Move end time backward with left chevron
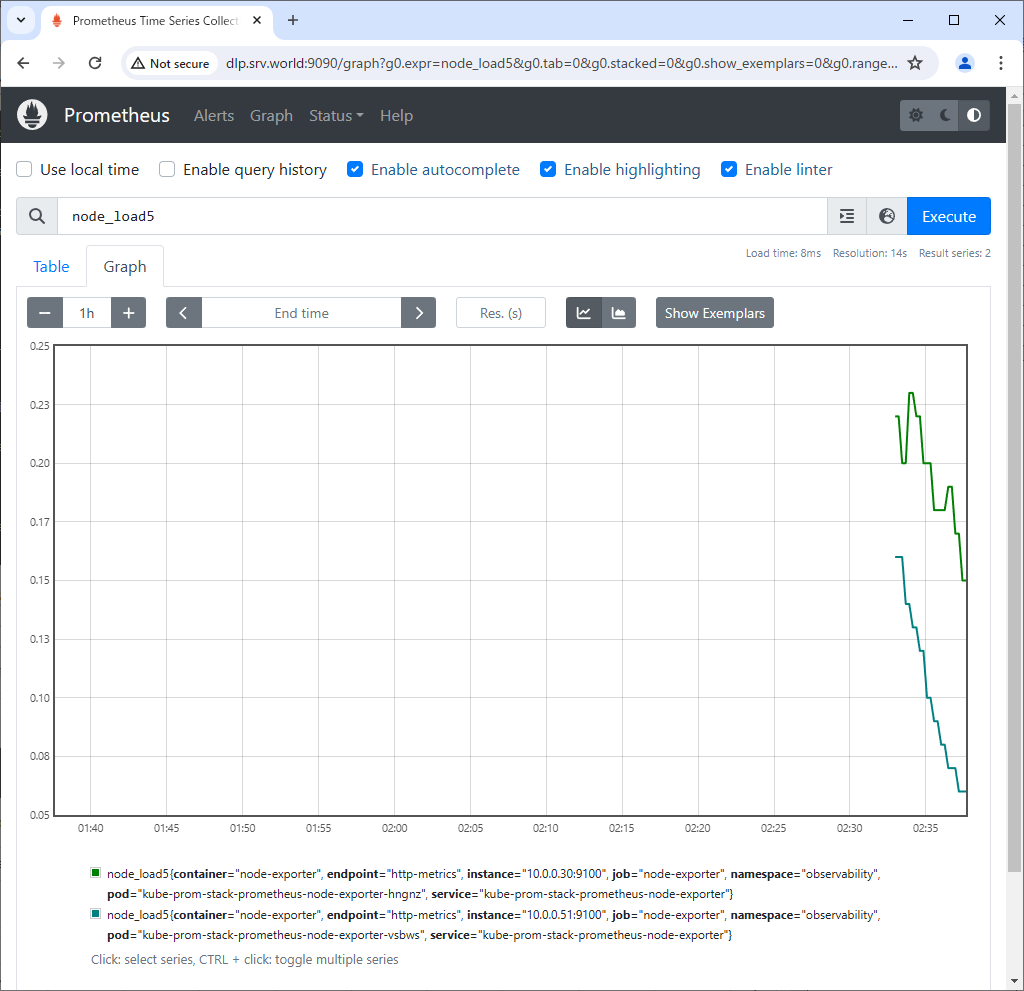Image resolution: width=1024 pixels, height=991 pixels. [184, 313]
